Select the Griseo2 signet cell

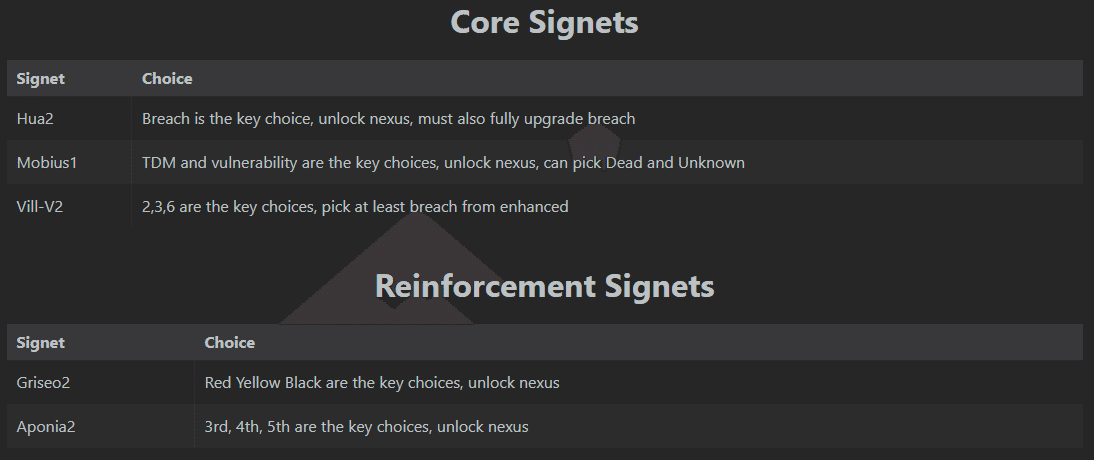tap(43, 383)
